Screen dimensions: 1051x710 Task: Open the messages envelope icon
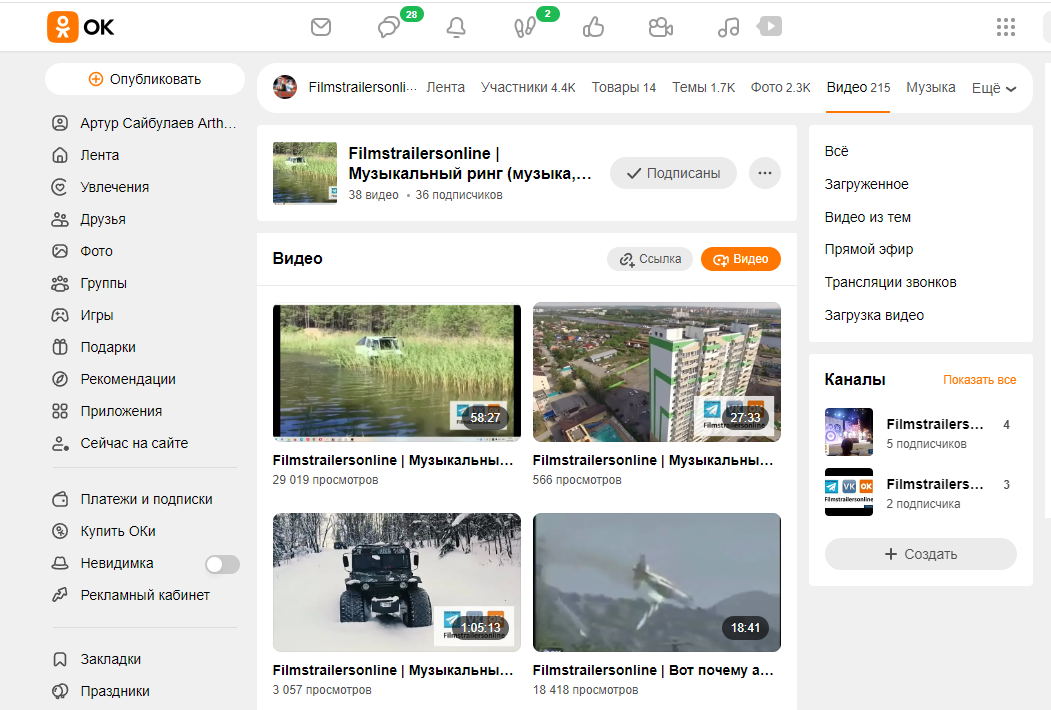[x=321, y=27]
